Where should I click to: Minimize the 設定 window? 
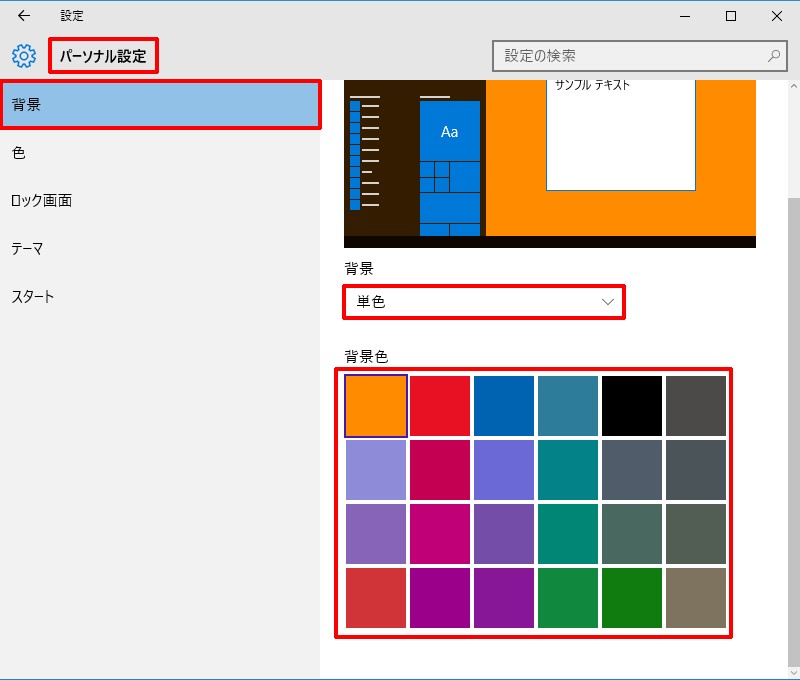[685, 16]
